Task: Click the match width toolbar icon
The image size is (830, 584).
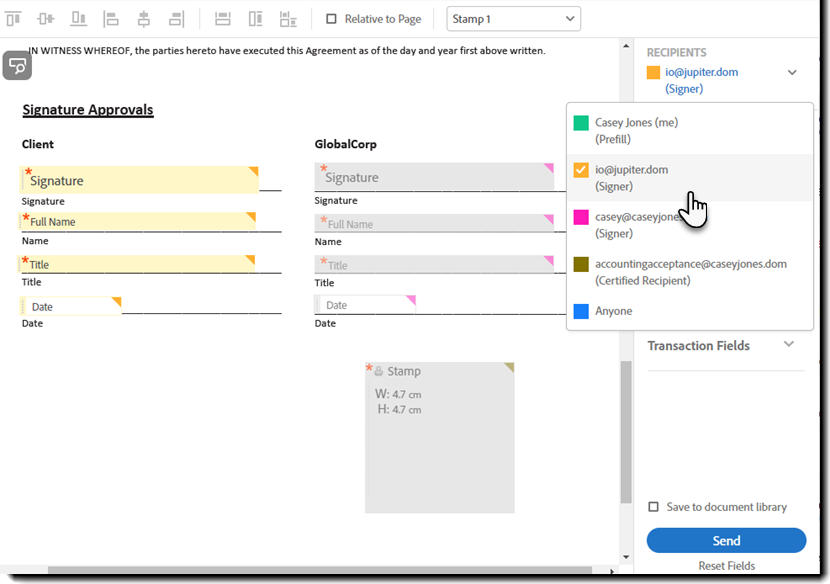Action: click(223, 19)
